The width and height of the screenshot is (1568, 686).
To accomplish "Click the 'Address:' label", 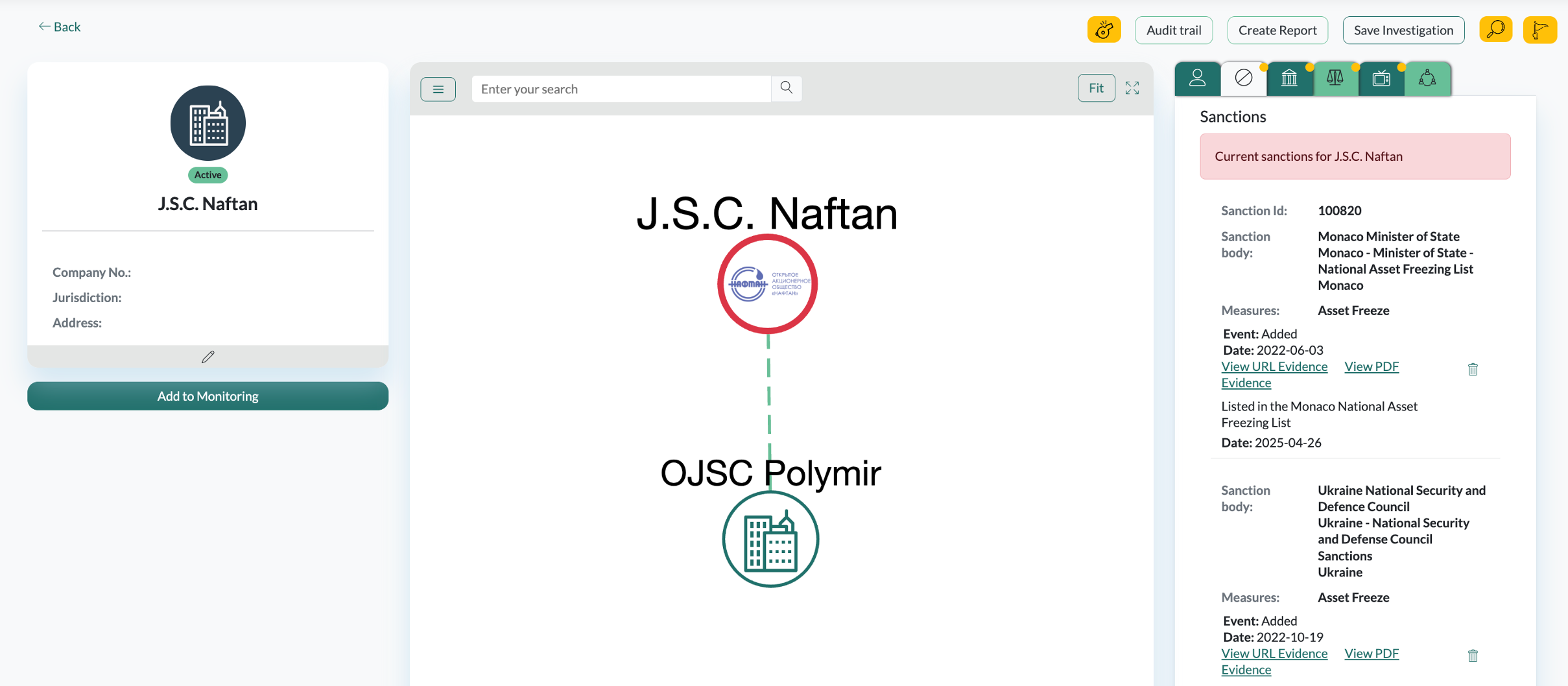I will tap(77, 323).
